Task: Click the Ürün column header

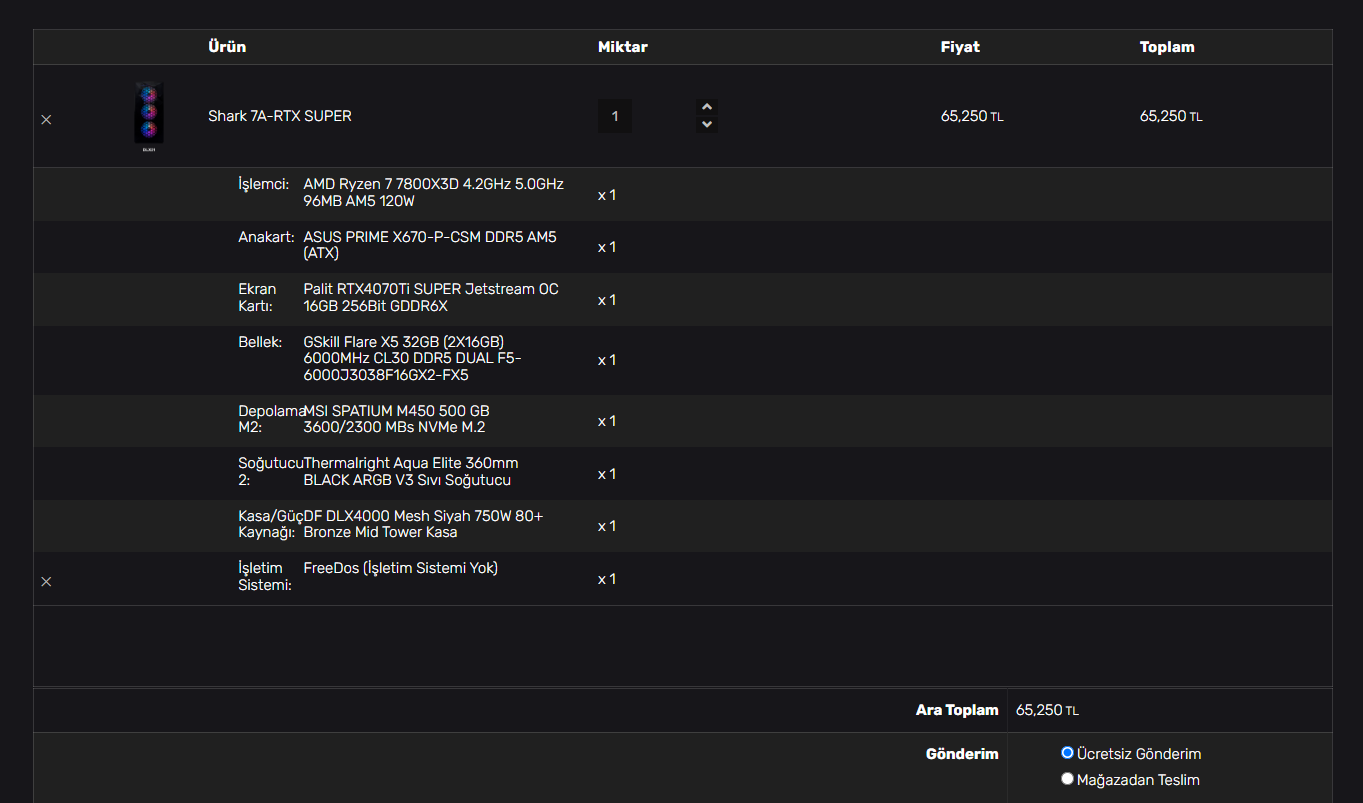Action: tap(227, 47)
